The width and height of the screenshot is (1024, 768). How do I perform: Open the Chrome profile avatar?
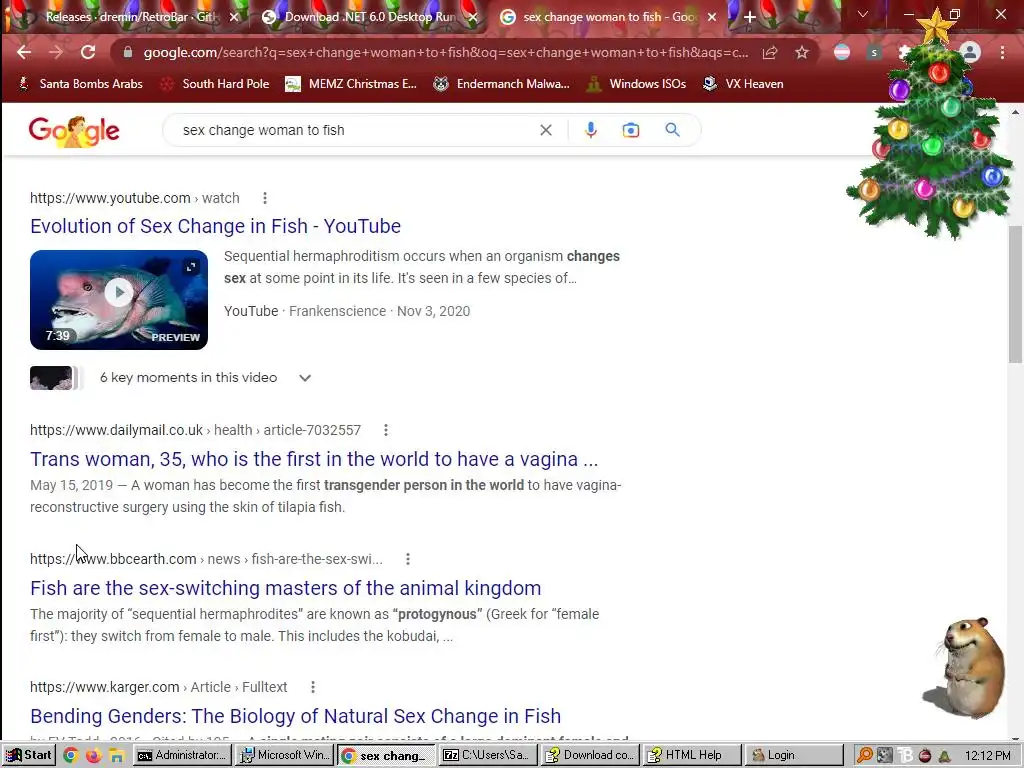(970, 52)
